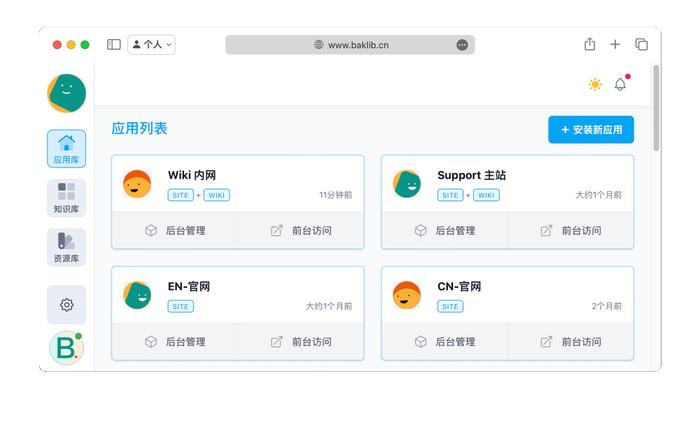
Task: Toggle the sun light-mode icon
Action: (595, 84)
